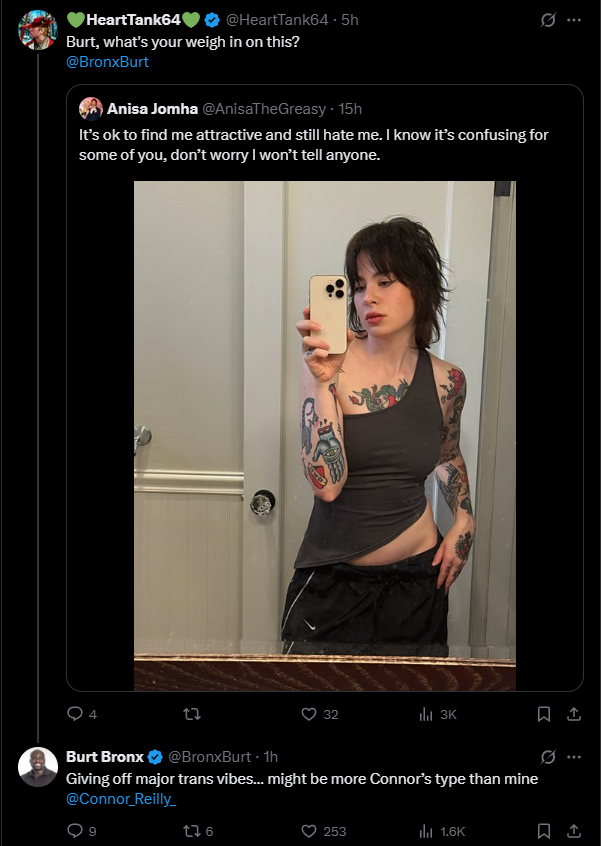Image resolution: width=601 pixels, height=846 pixels.
Task: Like Burt Bronx's tweet with 253 likes
Action: (x=309, y=831)
